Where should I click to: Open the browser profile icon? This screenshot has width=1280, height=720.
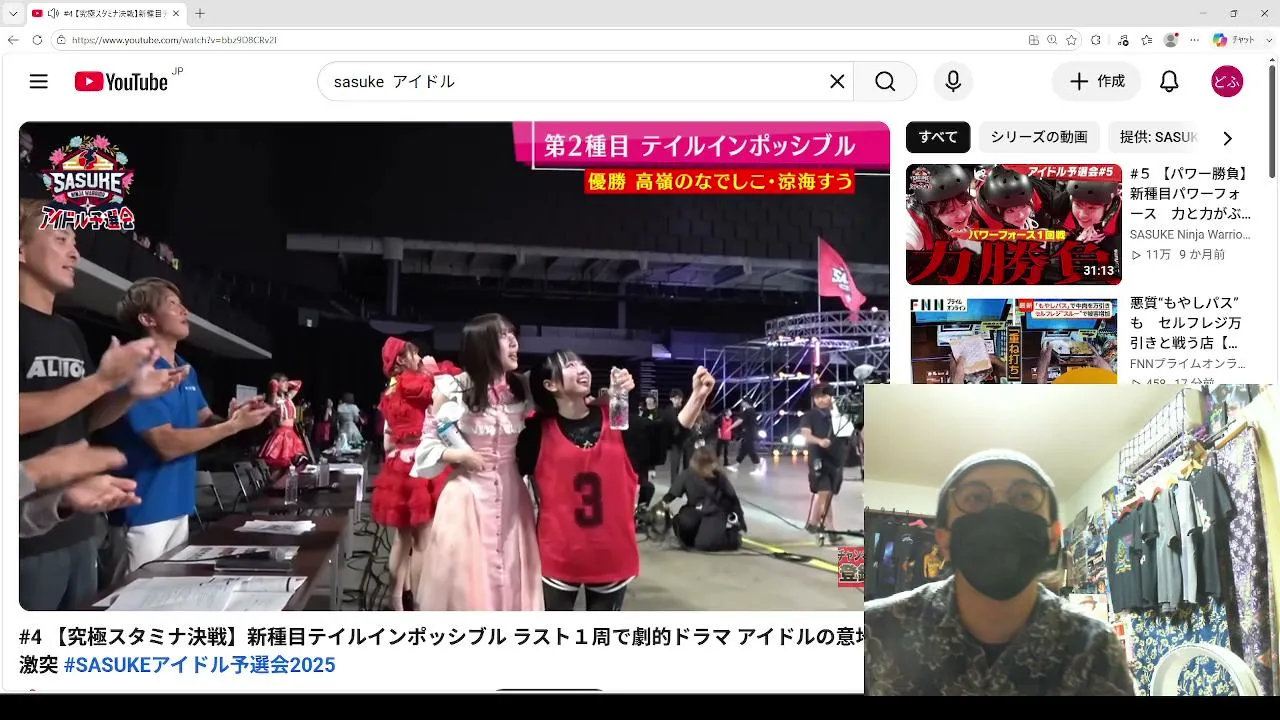pos(1171,40)
